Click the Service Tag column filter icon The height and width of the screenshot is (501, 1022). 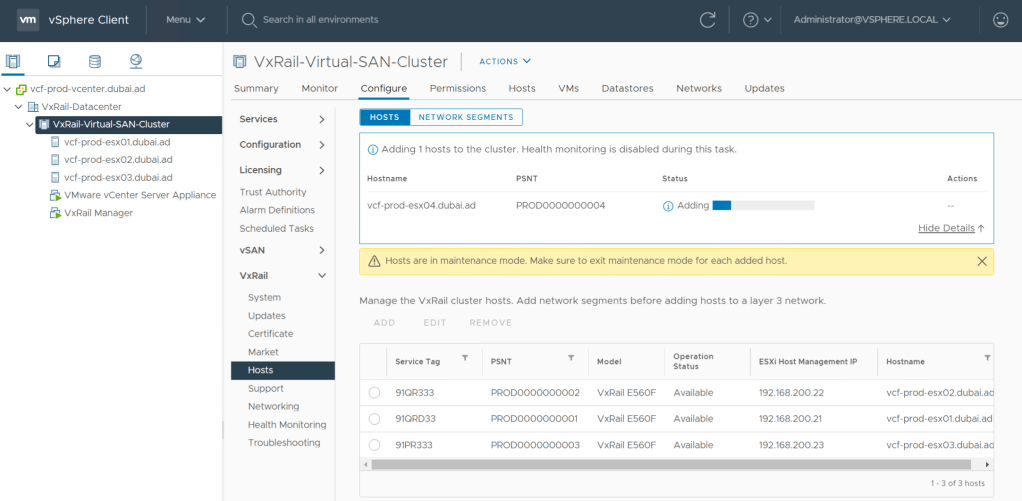(464, 358)
